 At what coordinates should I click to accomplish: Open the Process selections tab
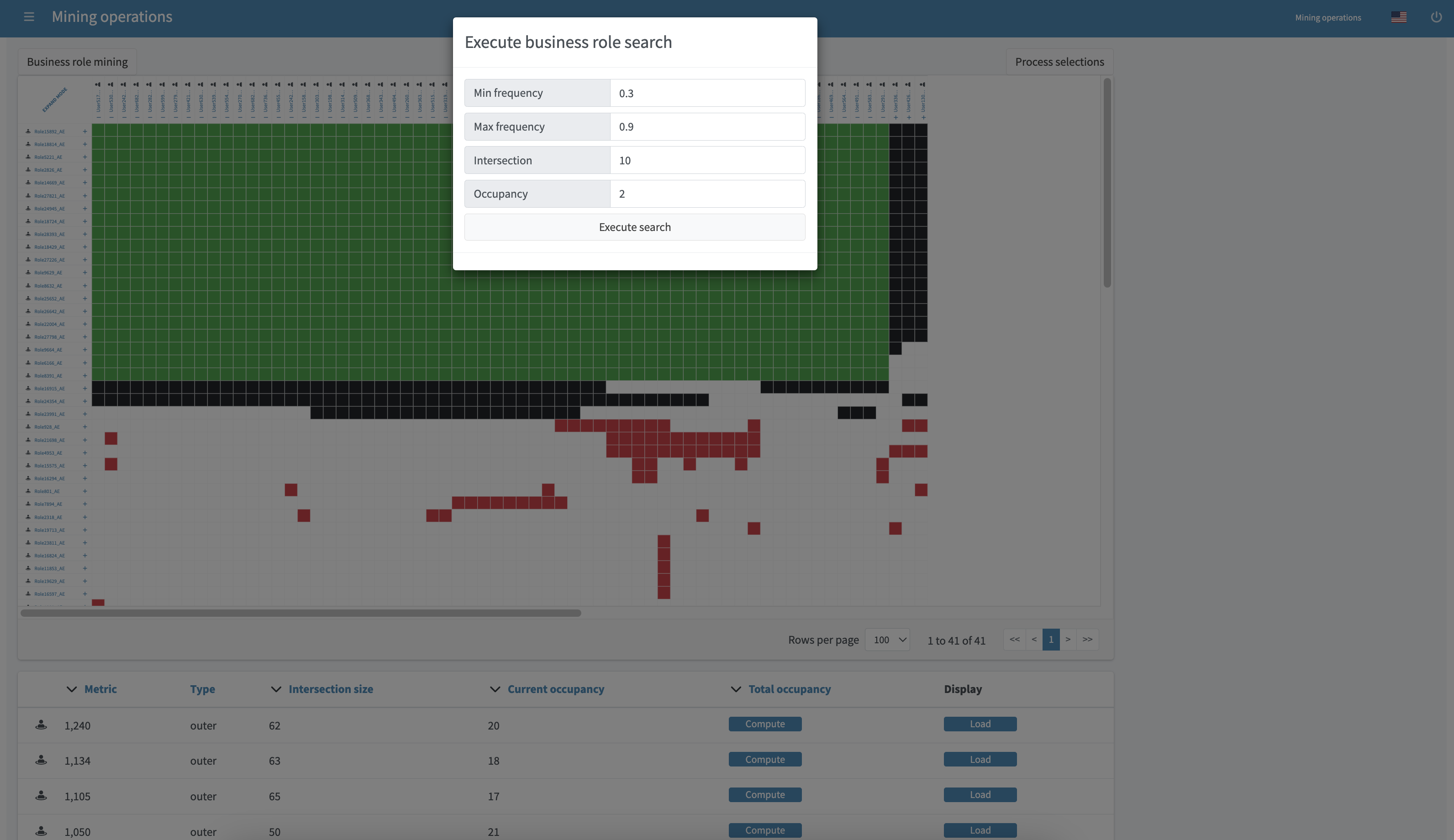pos(1059,62)
